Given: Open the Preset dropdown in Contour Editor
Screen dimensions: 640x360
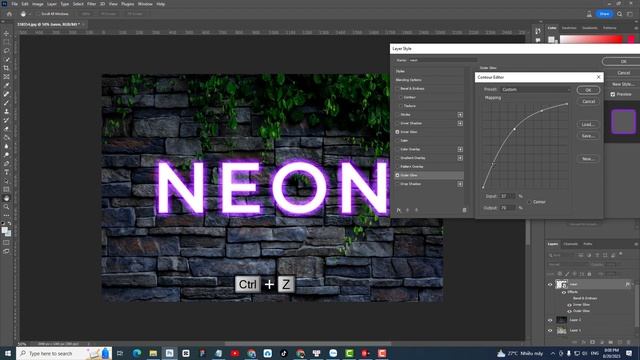Looking at the screenshot, I should 536,89.
